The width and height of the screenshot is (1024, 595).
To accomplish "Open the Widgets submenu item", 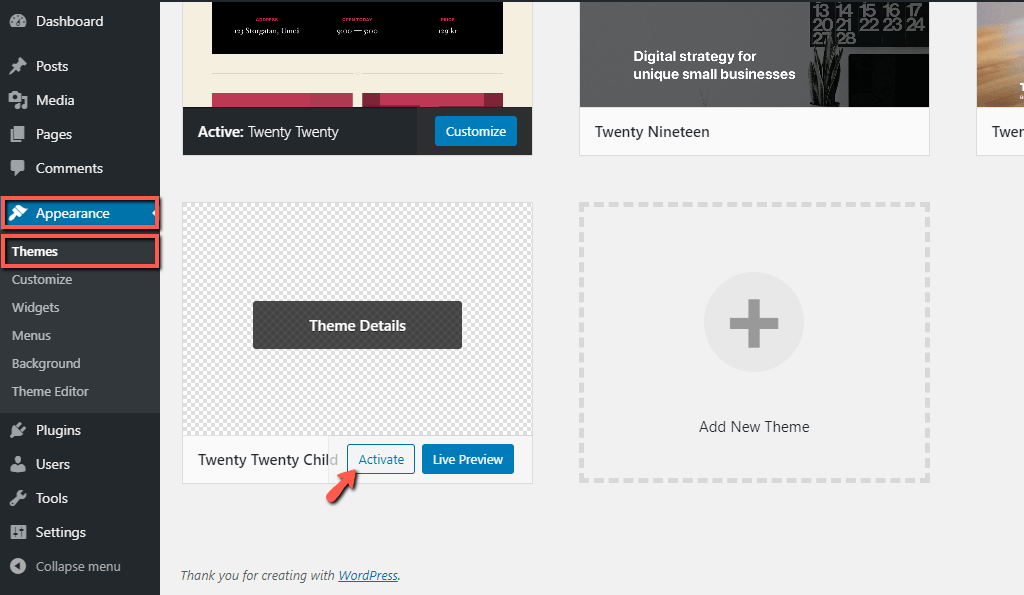I will click(x=35, y=308).
